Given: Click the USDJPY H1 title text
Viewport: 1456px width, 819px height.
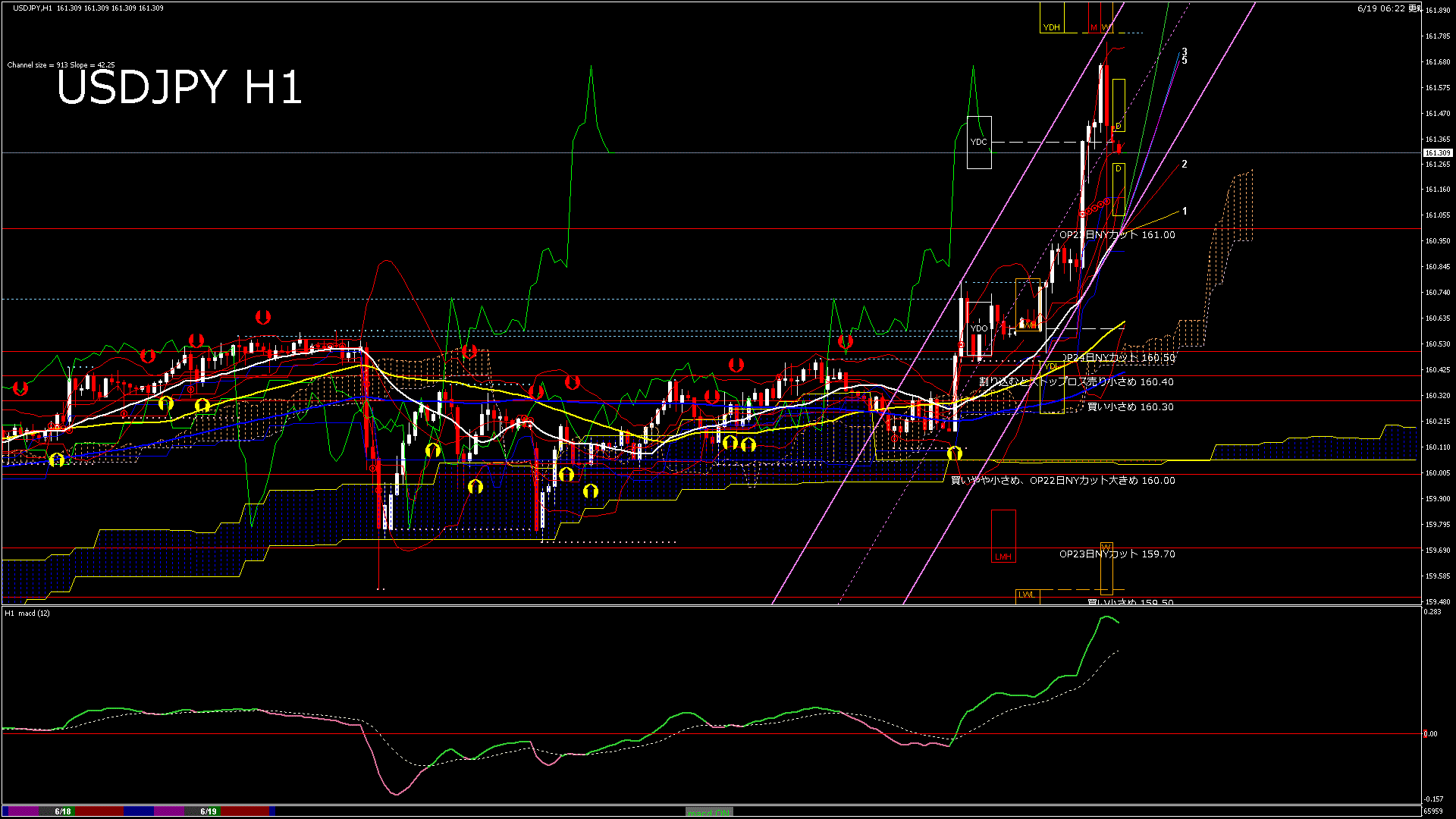Looking at the screenshot, I should (180, 86).
